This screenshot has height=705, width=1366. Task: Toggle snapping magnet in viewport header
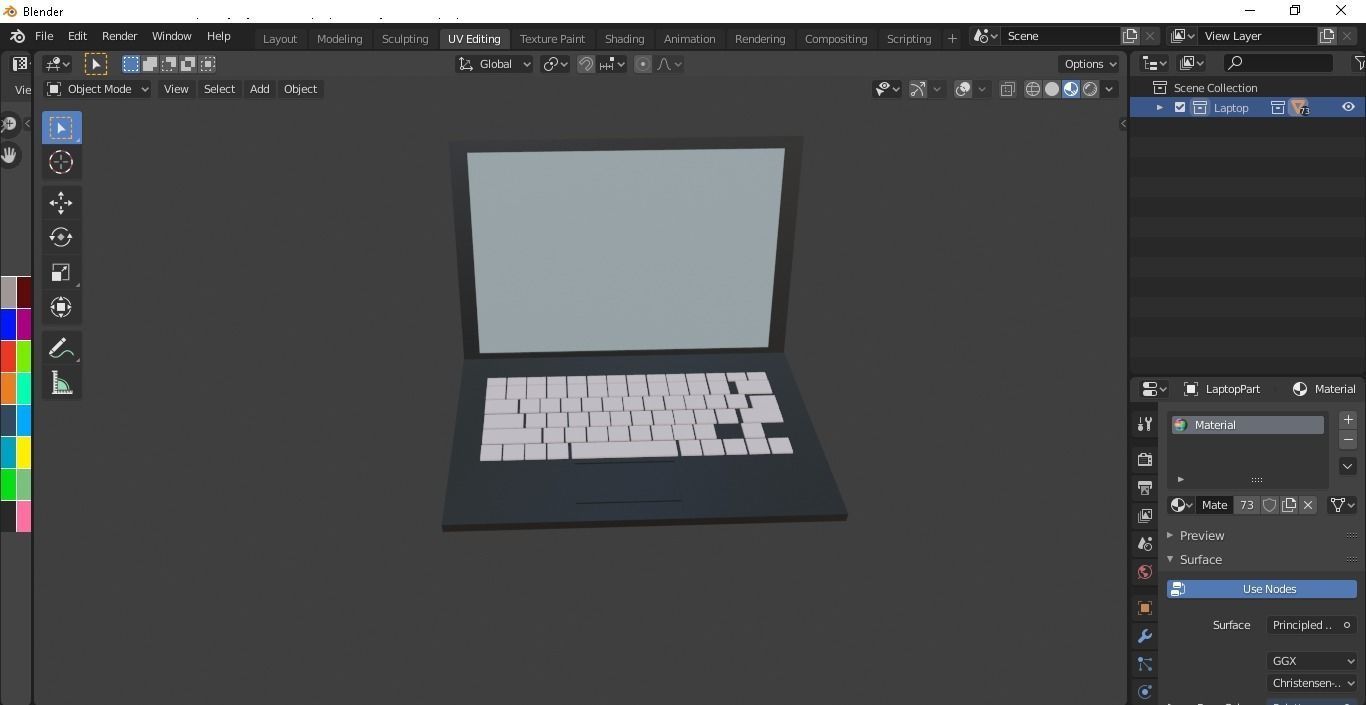click(586, 64)
